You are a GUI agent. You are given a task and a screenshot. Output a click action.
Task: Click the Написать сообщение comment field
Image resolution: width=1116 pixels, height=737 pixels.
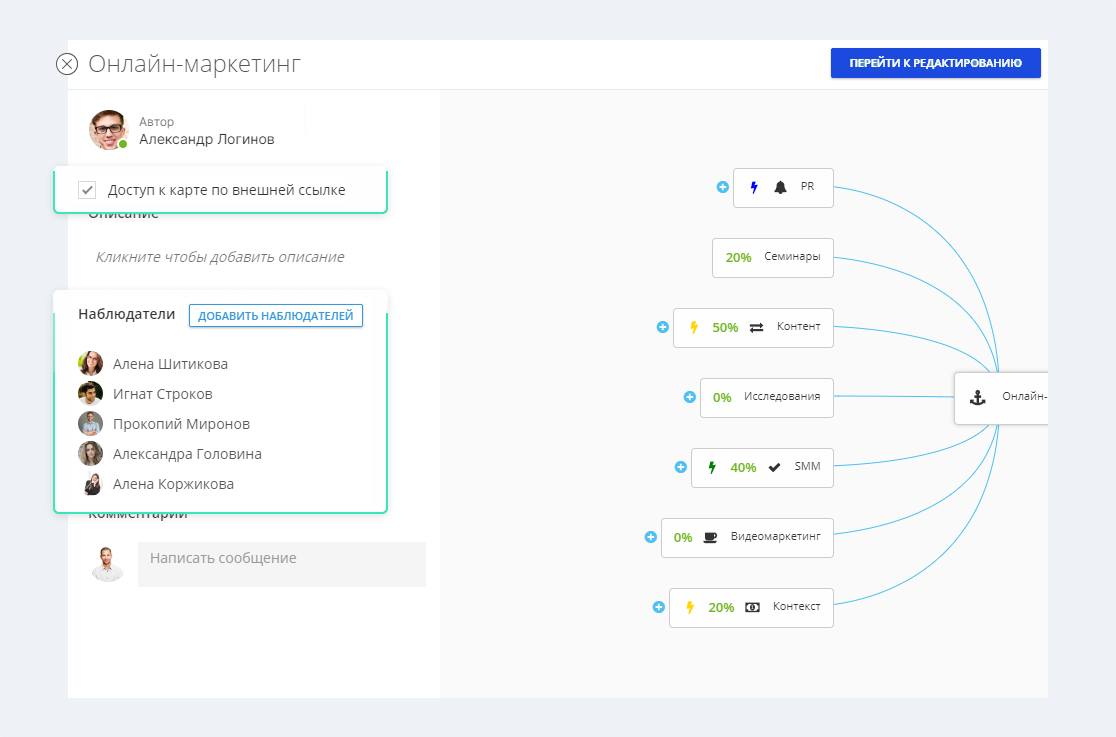click(x=281, y=564)
